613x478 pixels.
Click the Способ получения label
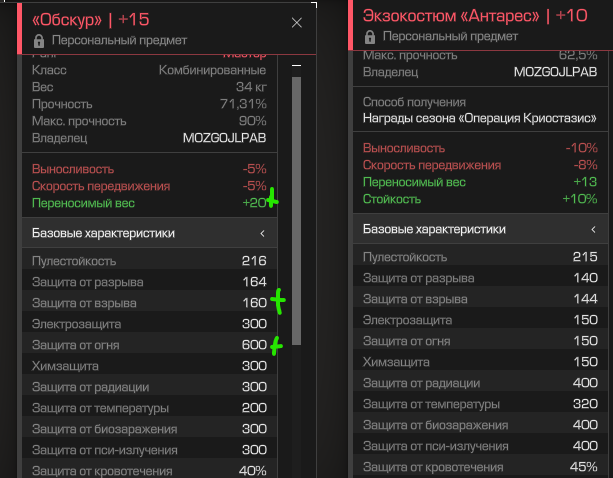click(414, 102)
